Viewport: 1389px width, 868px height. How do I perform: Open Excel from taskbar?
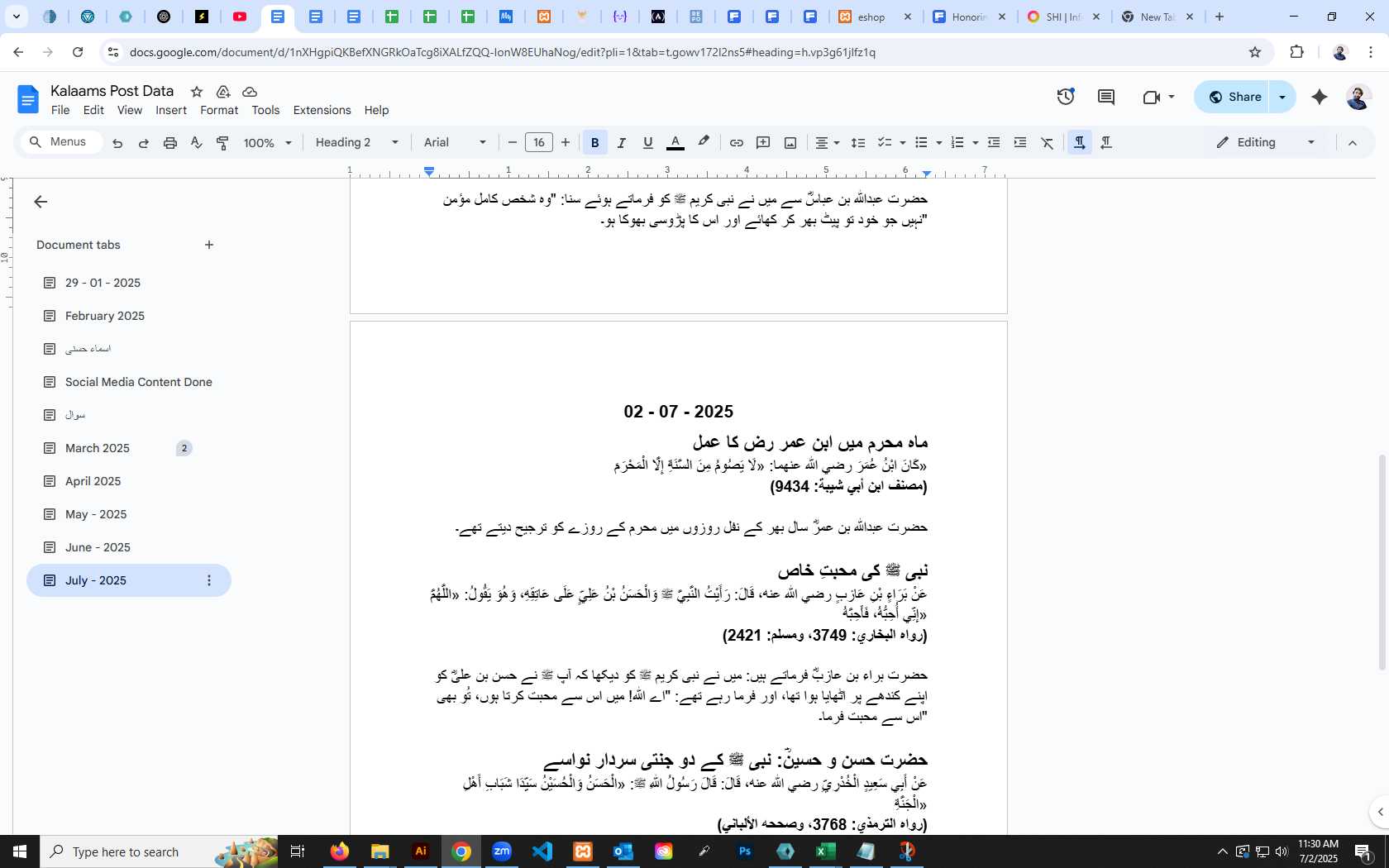pos(825,851)
